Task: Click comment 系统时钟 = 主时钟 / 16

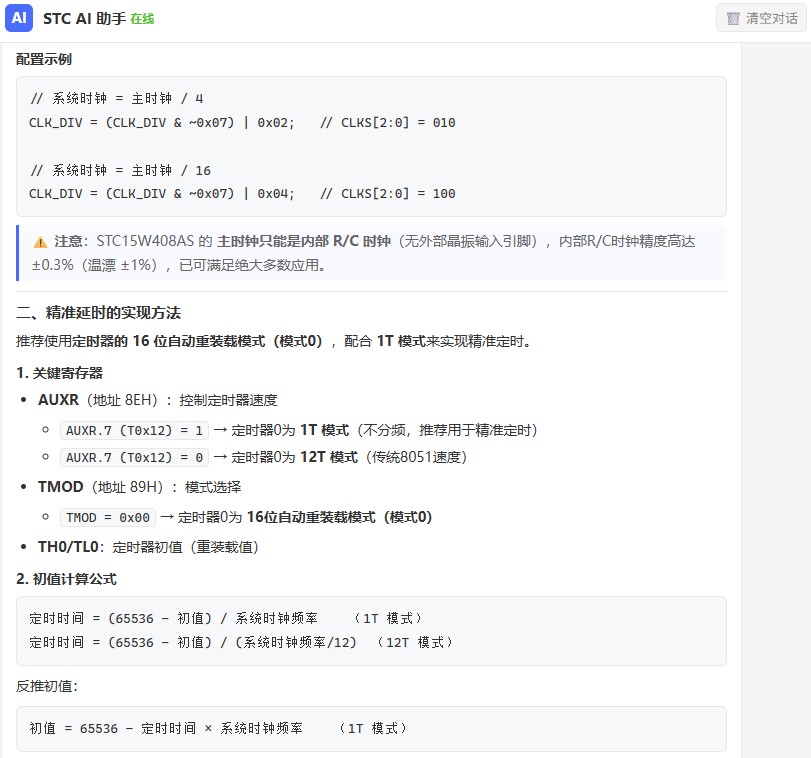Action: [121, 170]
